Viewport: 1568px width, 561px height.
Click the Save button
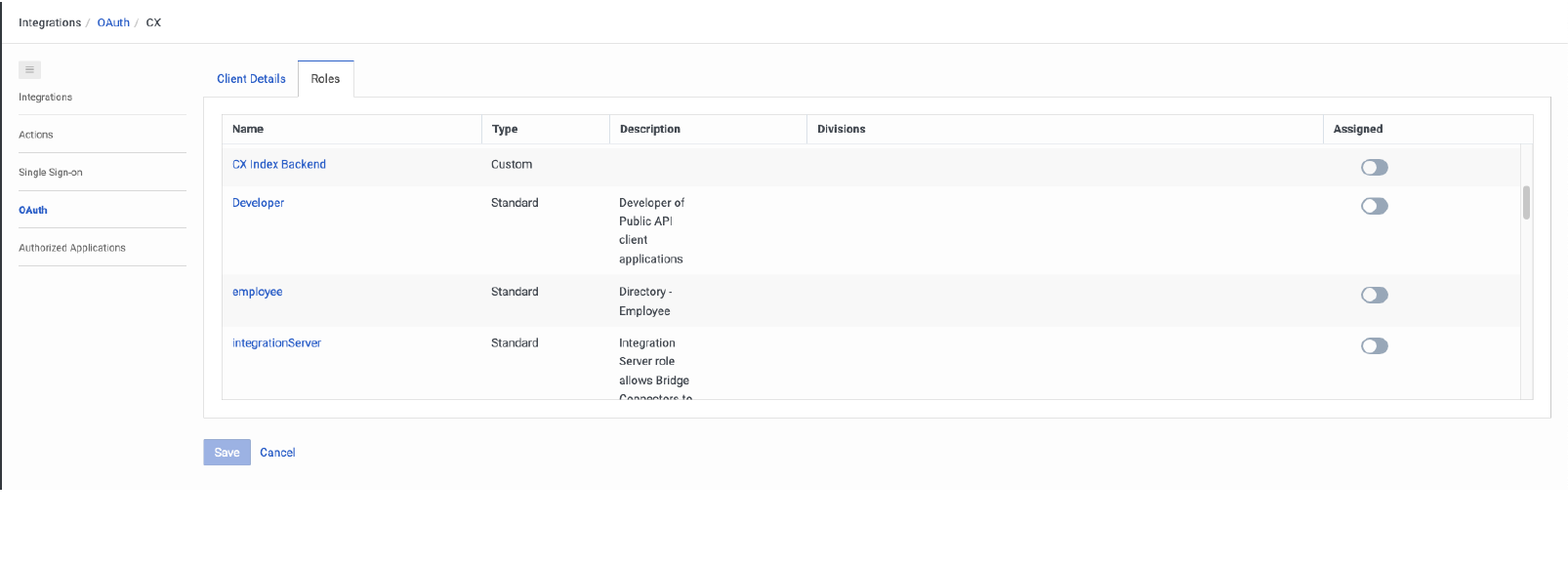pos(227,453)
